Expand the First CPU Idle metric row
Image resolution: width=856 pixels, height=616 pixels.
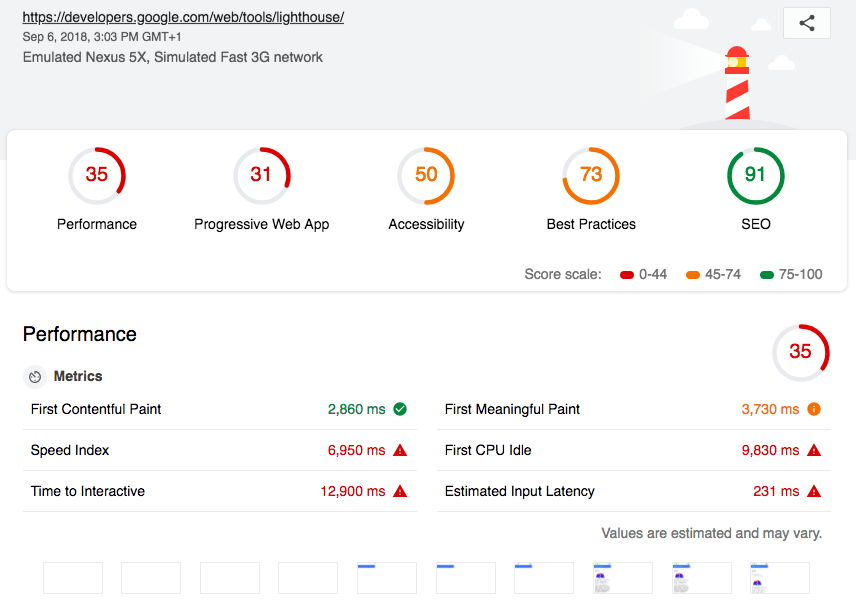pyautogui.click(x=634, y=450)
